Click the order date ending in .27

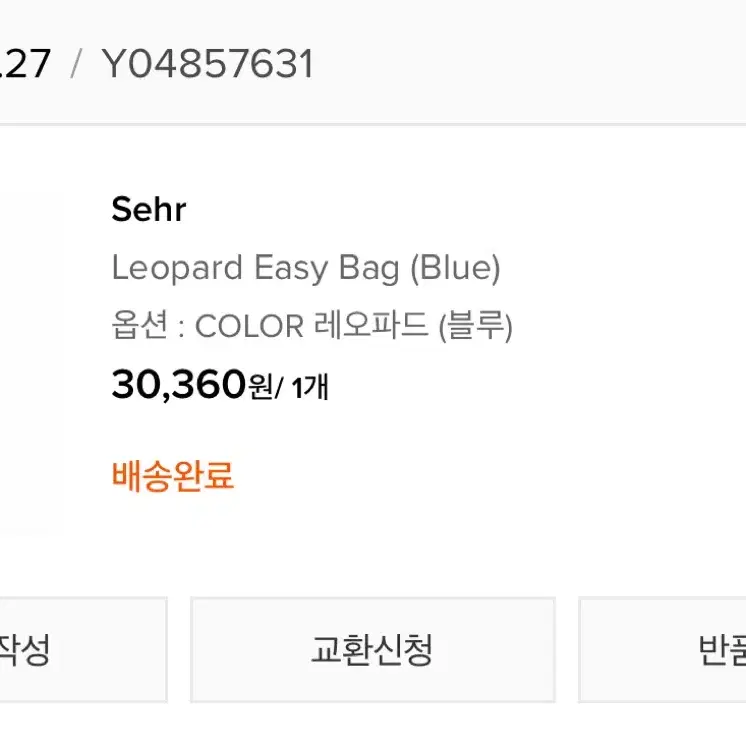(25, 64)
